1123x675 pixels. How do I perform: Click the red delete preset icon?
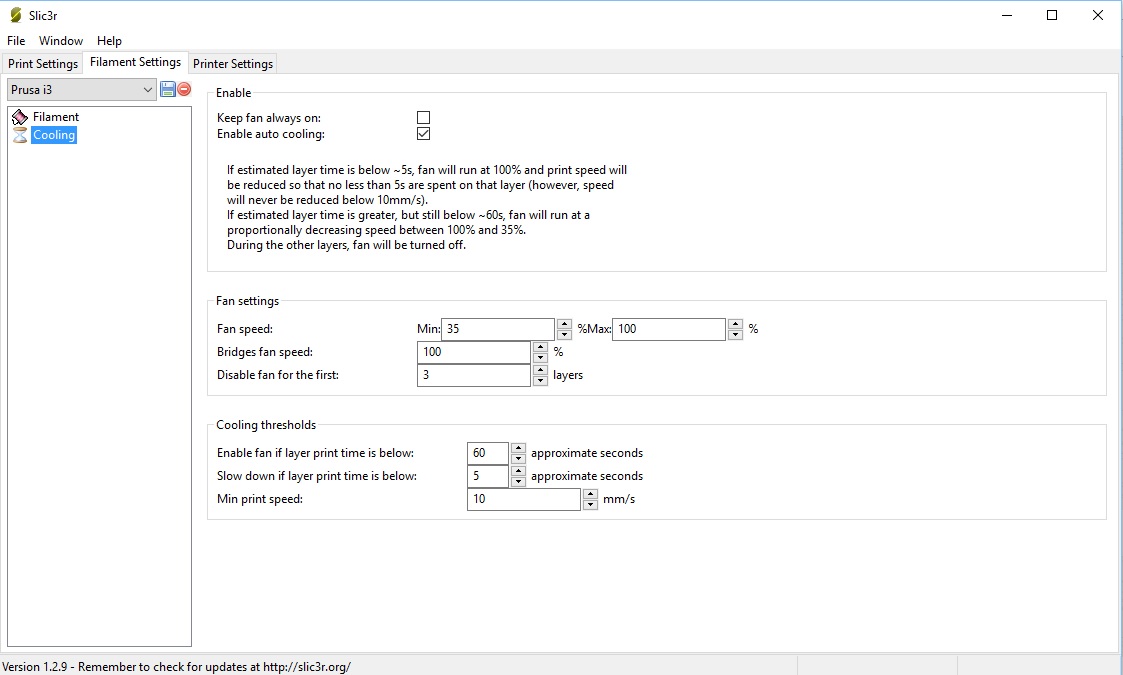(184, 90)
